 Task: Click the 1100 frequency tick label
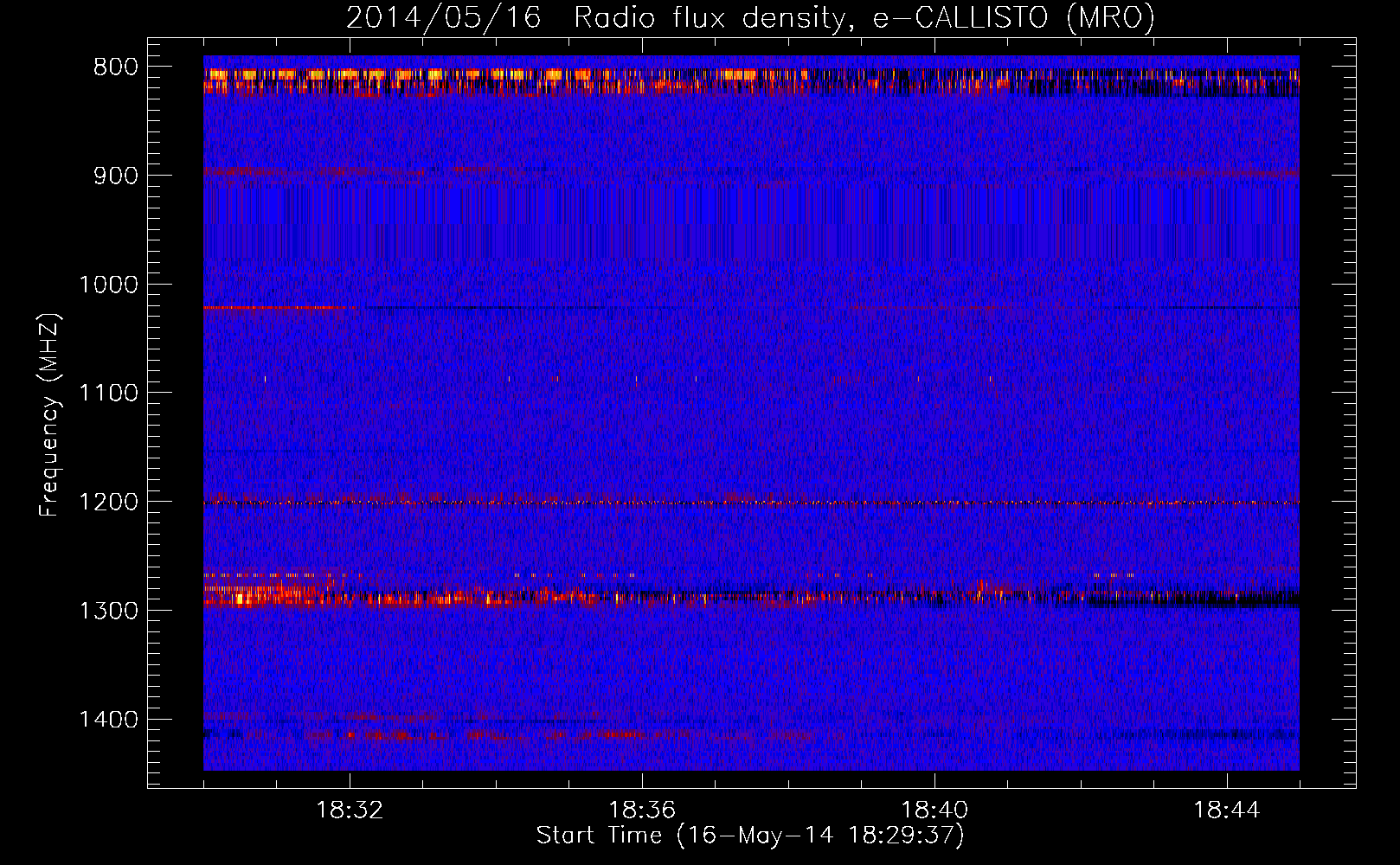coord(108,394)
